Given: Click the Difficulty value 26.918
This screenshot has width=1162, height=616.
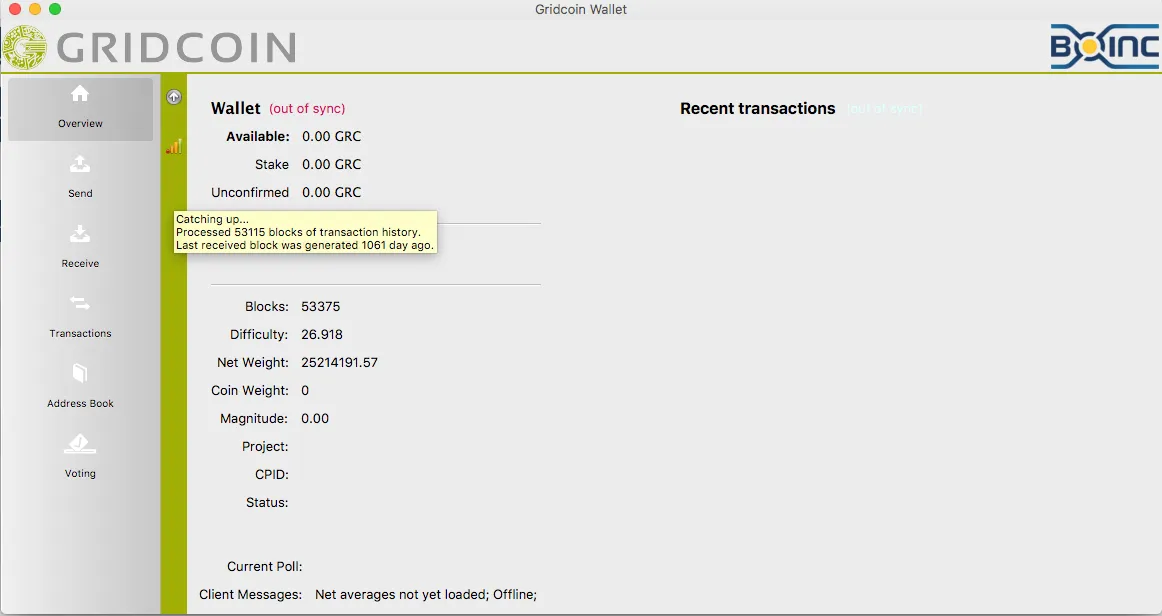Looking at the screenshot, I should 322,334.
